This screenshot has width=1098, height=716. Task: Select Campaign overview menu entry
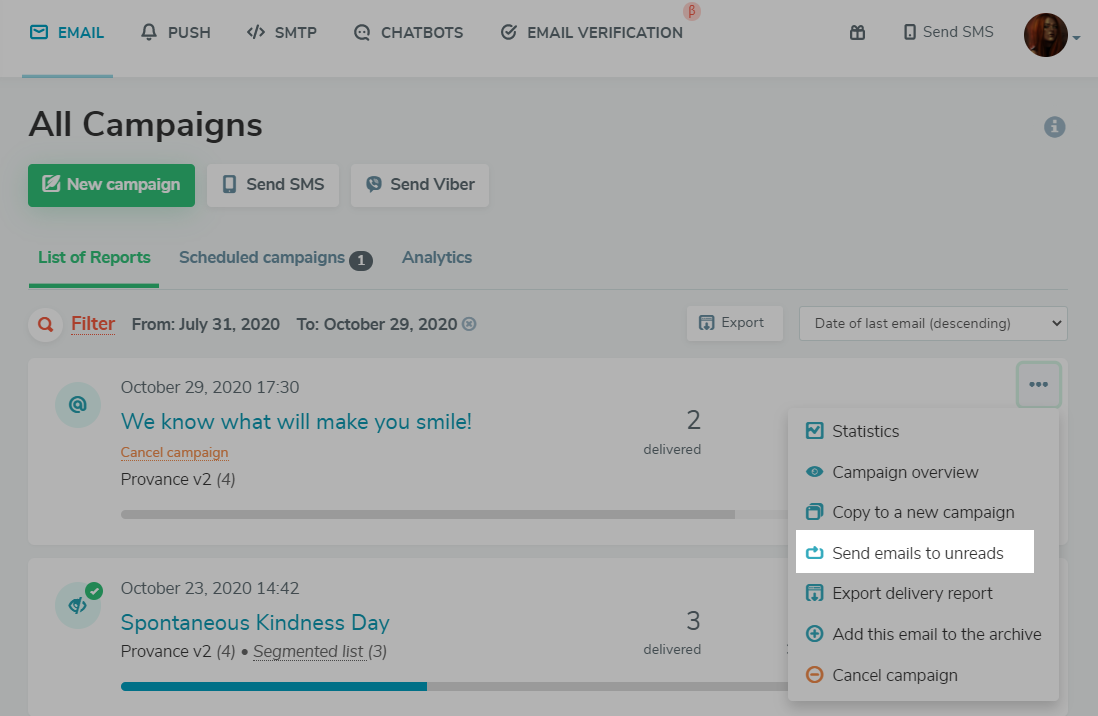click(905, 472)
